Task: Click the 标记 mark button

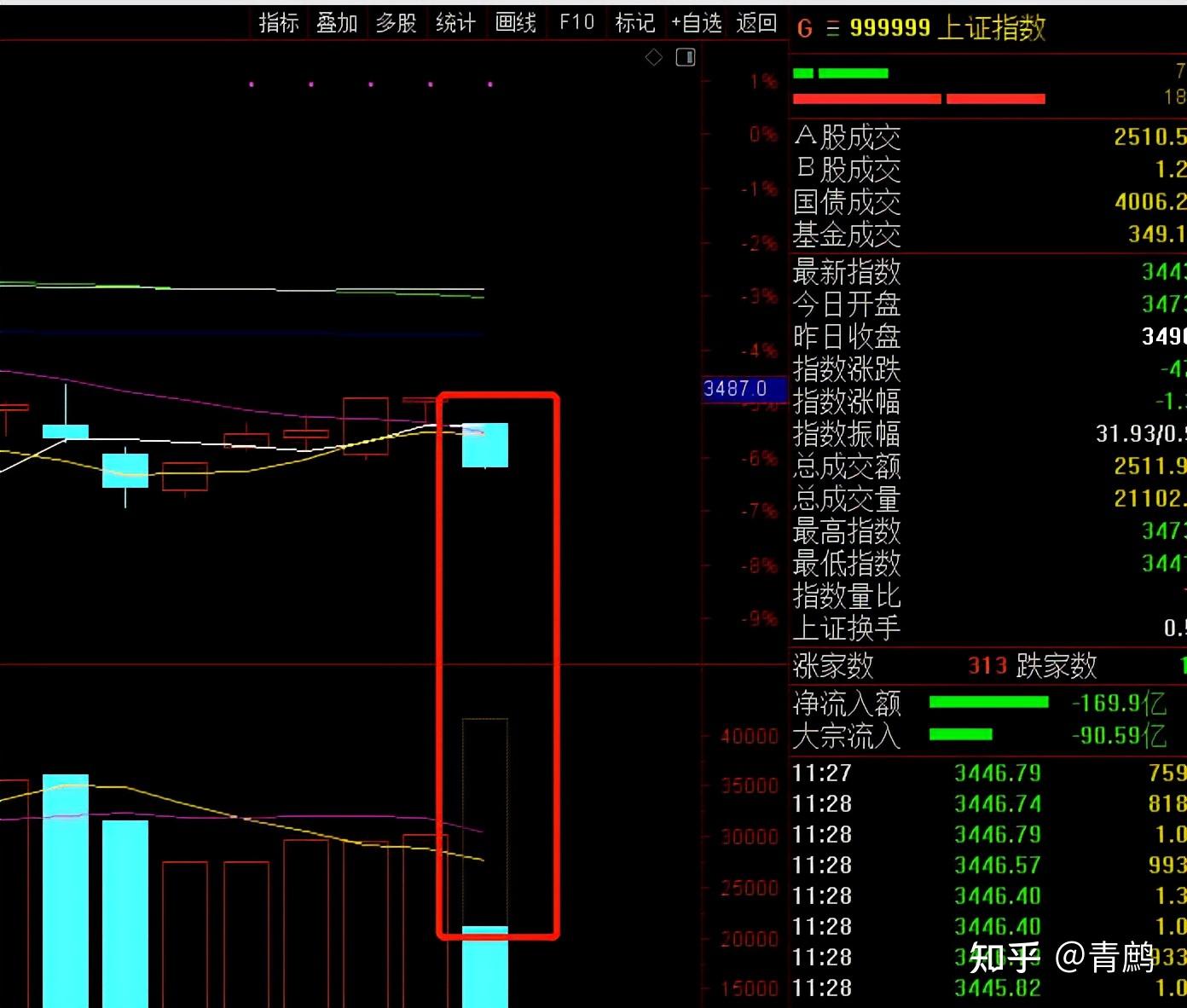Action: tap(635, 22)
